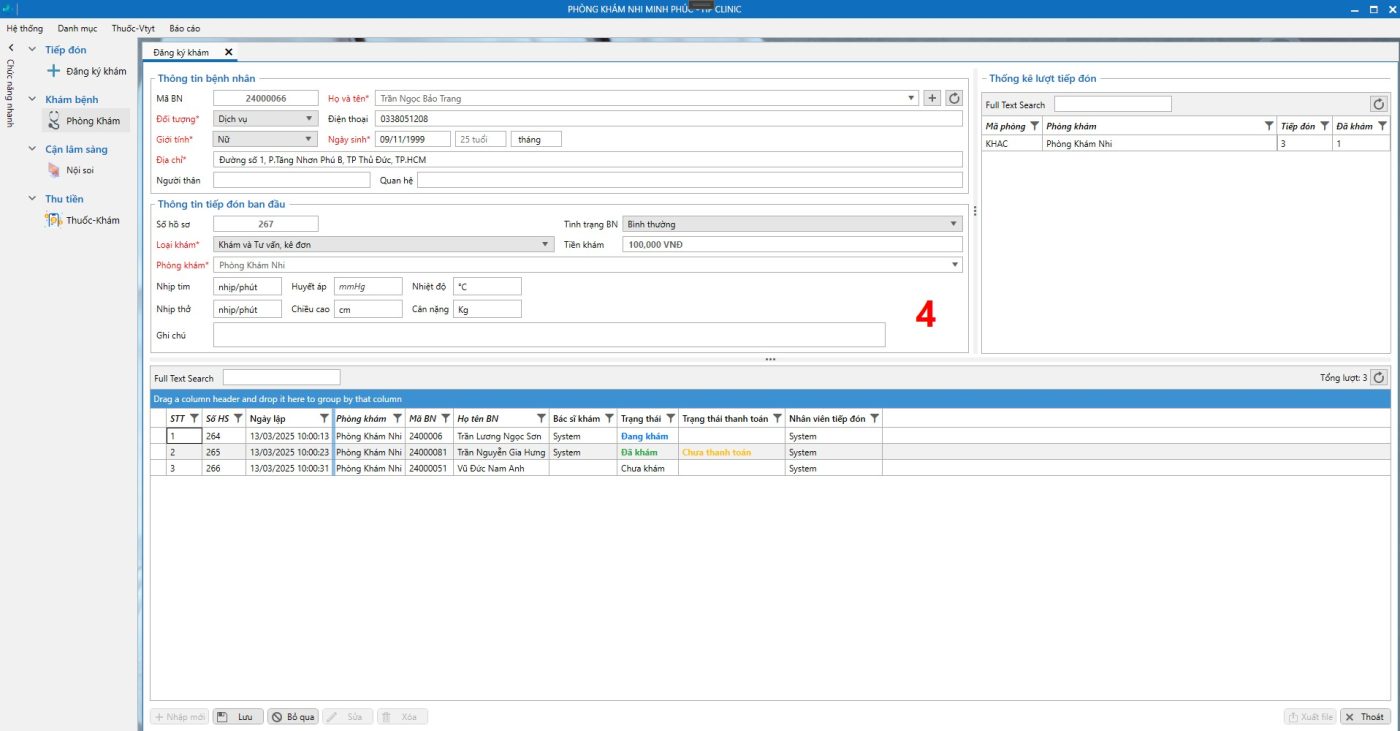
Task: Filter the Họ tên BN column
Action: (x=541, y=418)
